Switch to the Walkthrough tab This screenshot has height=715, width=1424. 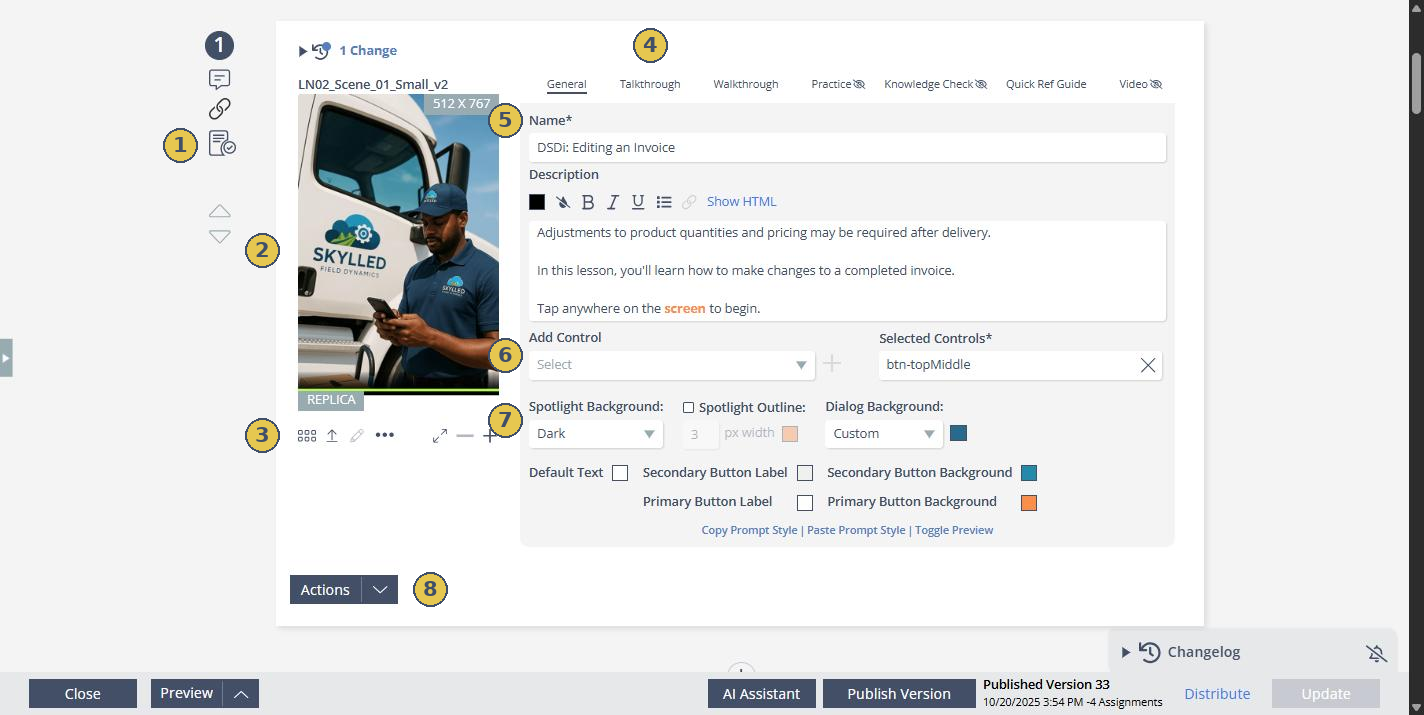tap(746, 84)
